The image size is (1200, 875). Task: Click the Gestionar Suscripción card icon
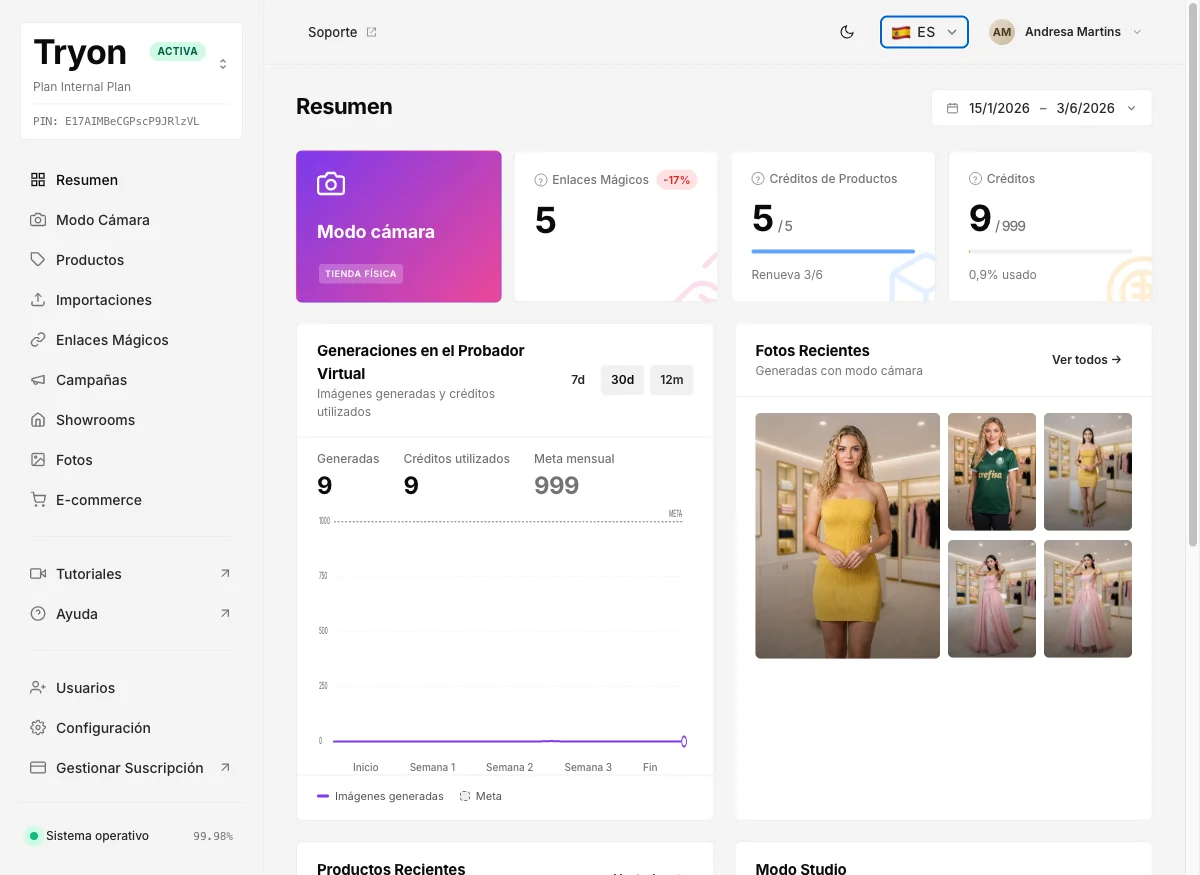click(x=38, y=768)
